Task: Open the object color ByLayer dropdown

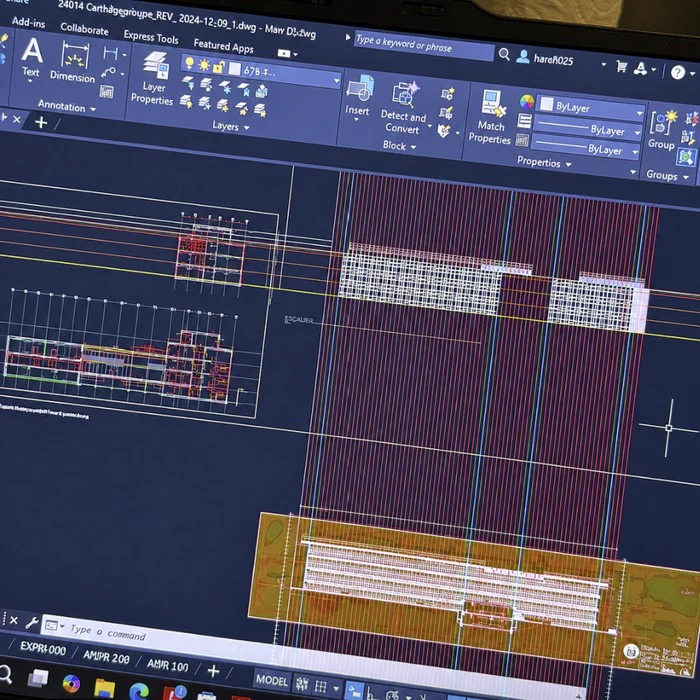Action: (x=640, y=113)
